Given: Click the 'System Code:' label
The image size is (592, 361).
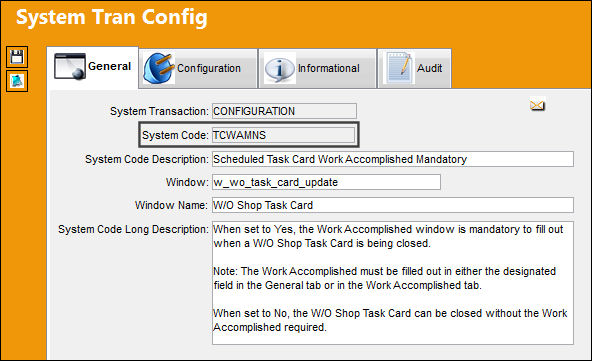Looking at the screenshot, I should (175, 135).
